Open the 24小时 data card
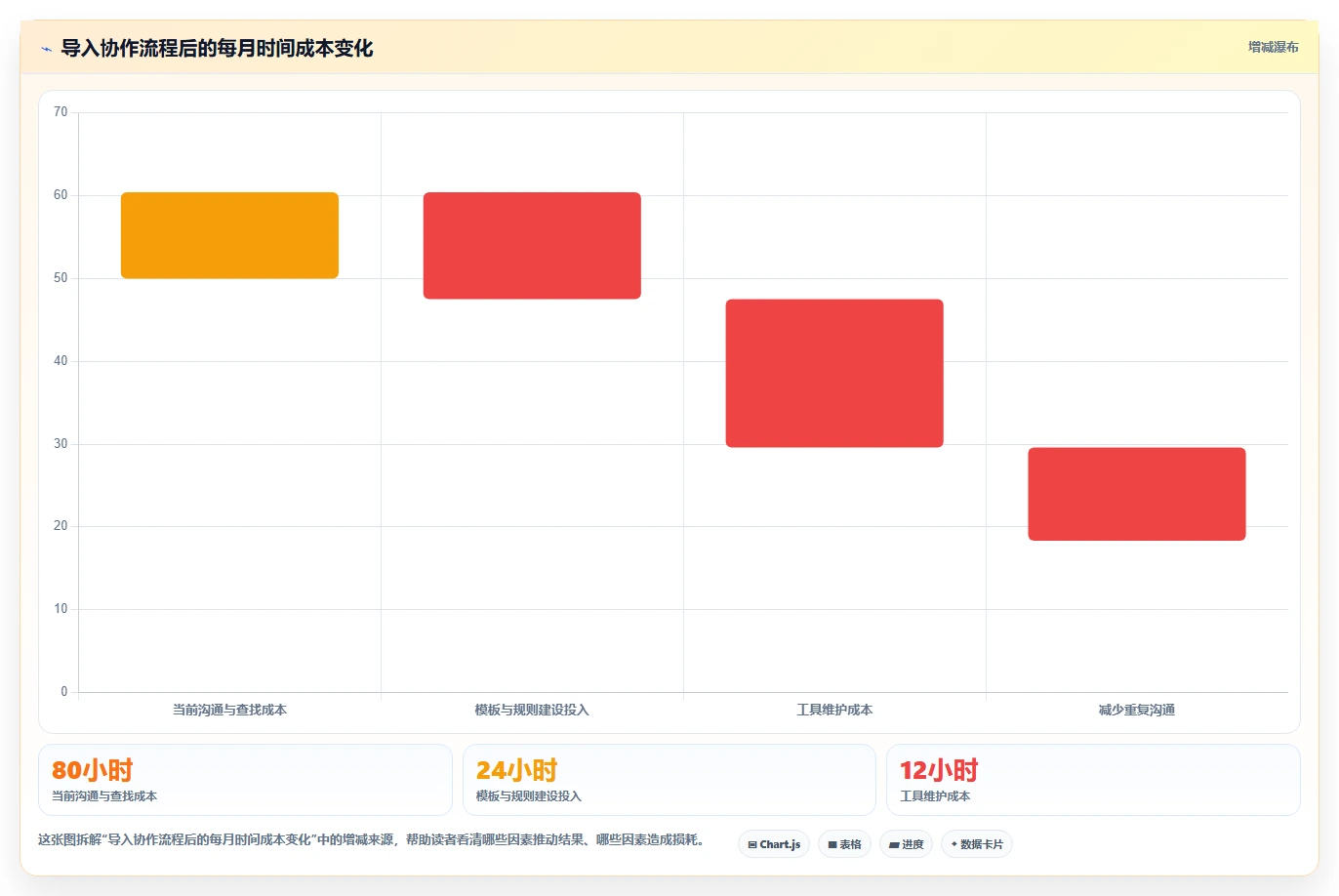This screenshot has height=896, width=1339. coord(669,780)
